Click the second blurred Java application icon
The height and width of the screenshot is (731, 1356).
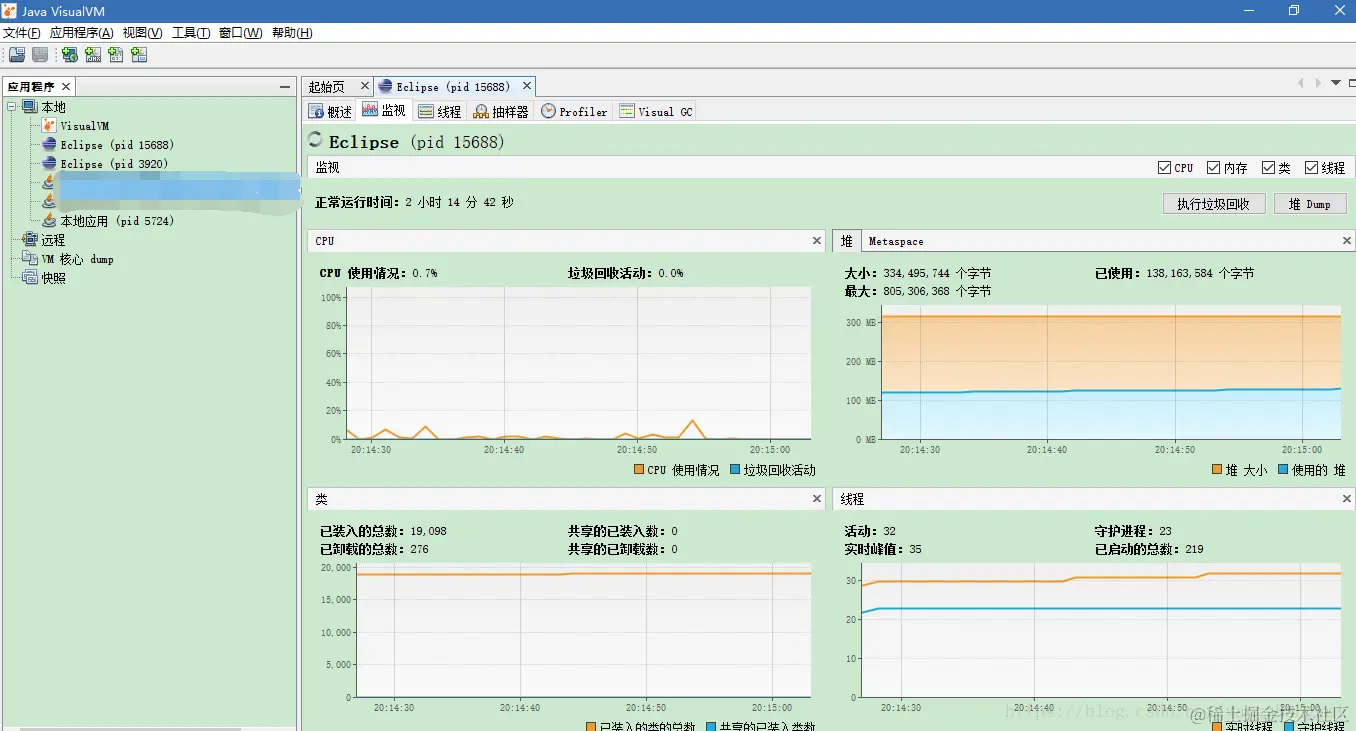[x=49, y=201]
